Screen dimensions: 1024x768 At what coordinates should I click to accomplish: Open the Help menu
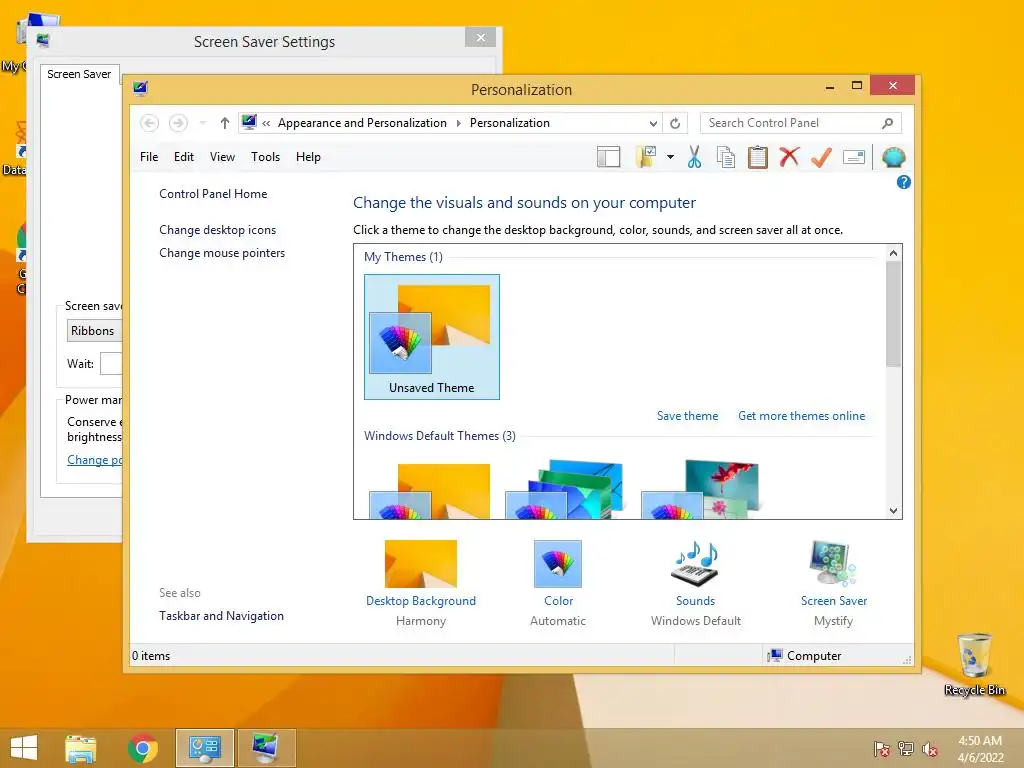point(308,157)
